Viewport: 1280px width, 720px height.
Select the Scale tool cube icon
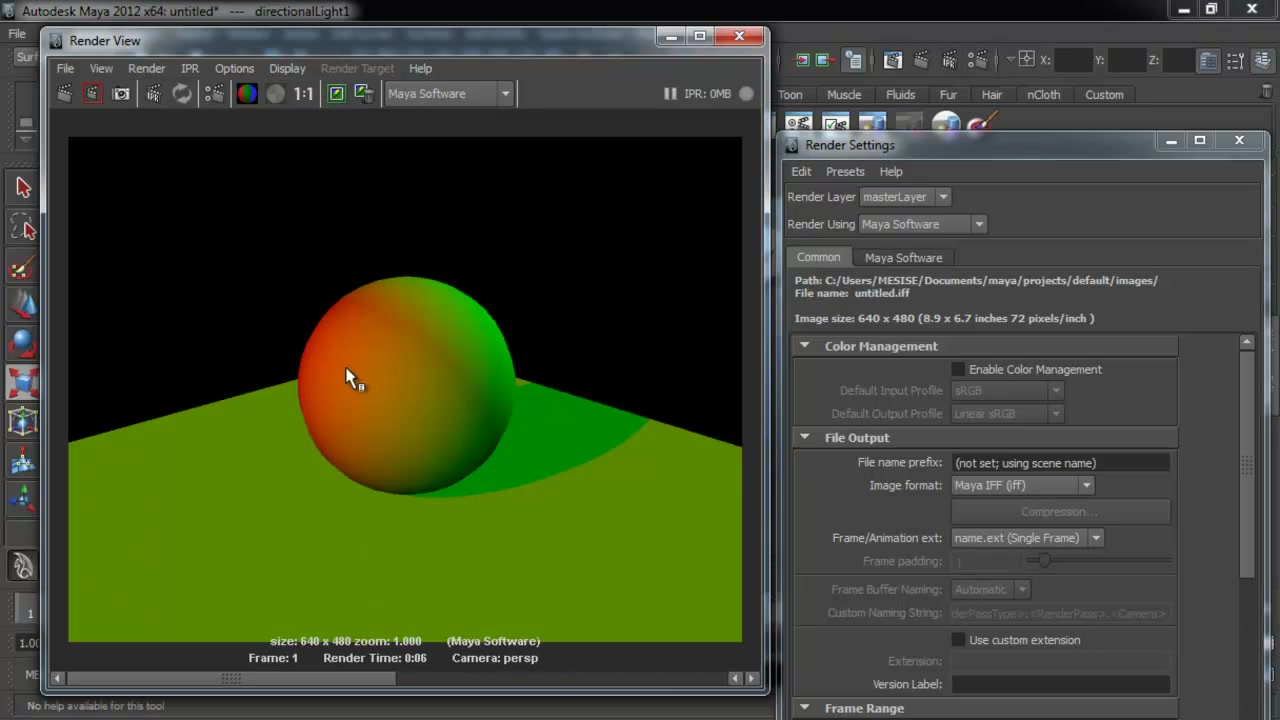[23, 382]
